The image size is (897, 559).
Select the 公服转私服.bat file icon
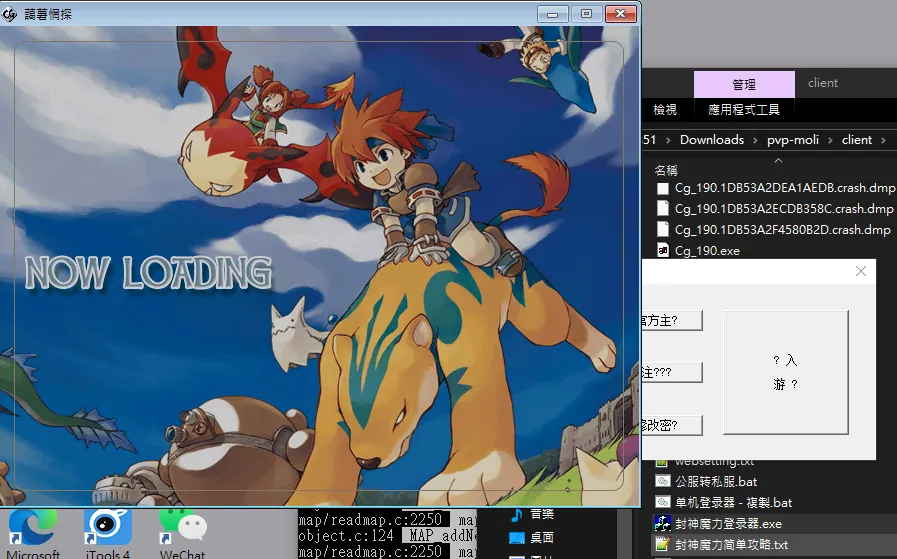662,481
